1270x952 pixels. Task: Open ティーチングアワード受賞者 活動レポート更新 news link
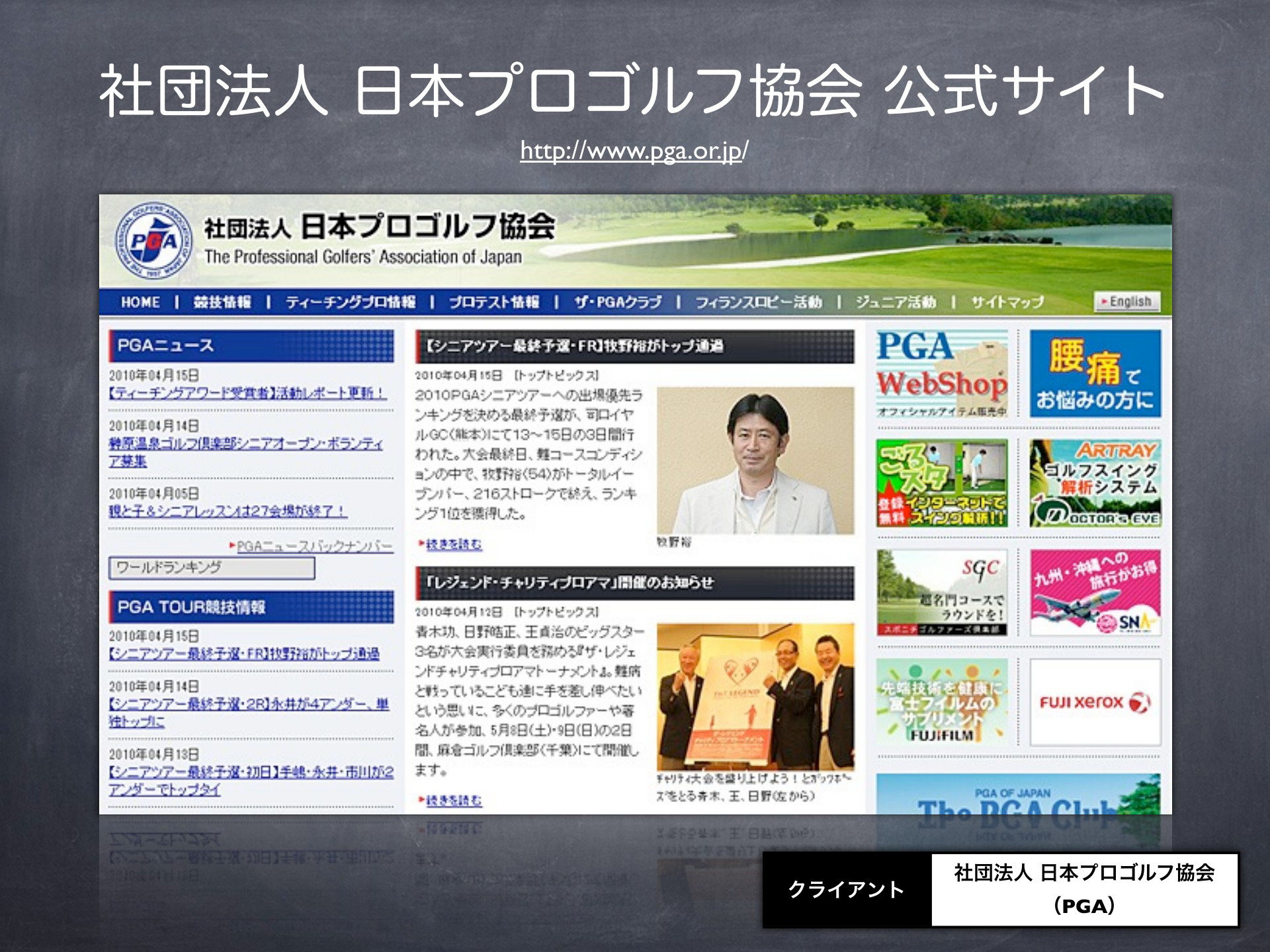247,393
